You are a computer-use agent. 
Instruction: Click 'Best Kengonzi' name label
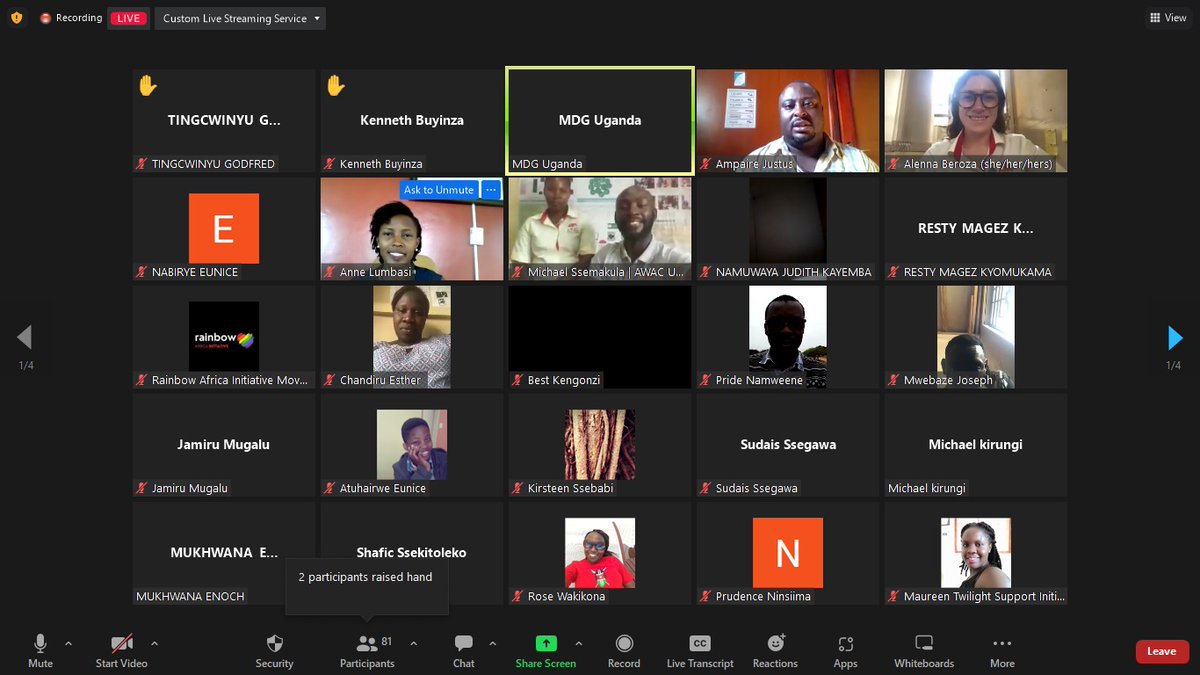tap(564, 380)
